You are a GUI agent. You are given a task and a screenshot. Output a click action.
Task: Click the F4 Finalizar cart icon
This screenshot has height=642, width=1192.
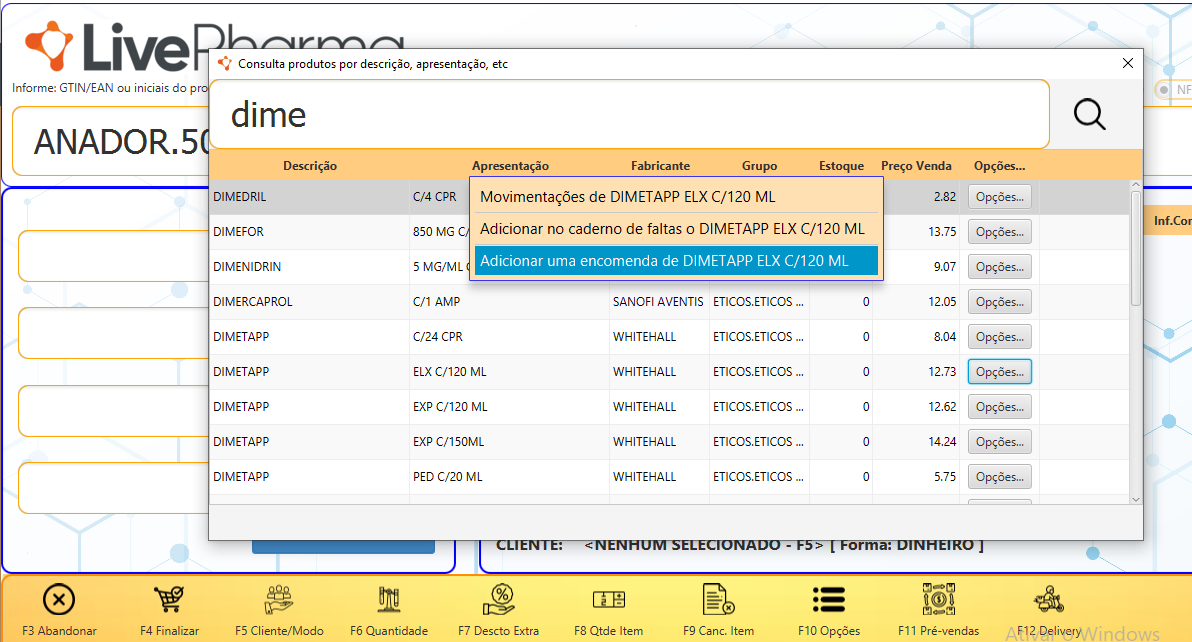click(169, 600)
